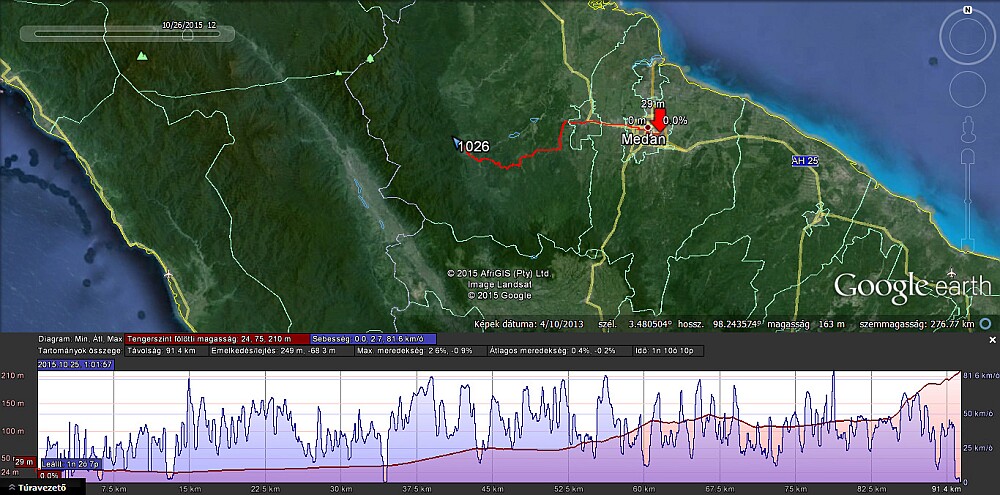Close the elevation profile panel
Image resolution: width=1000 pixels, height=495 pixels.
(992, 340)
